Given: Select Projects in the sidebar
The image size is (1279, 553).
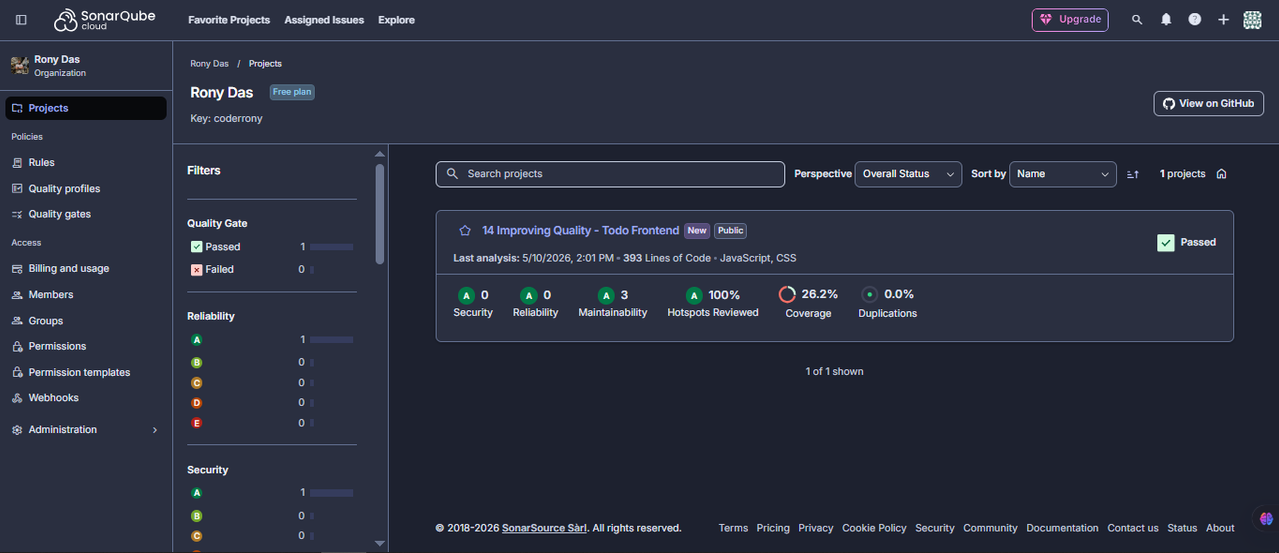Looking at the screenshot, I should click(x=86, y=108).
